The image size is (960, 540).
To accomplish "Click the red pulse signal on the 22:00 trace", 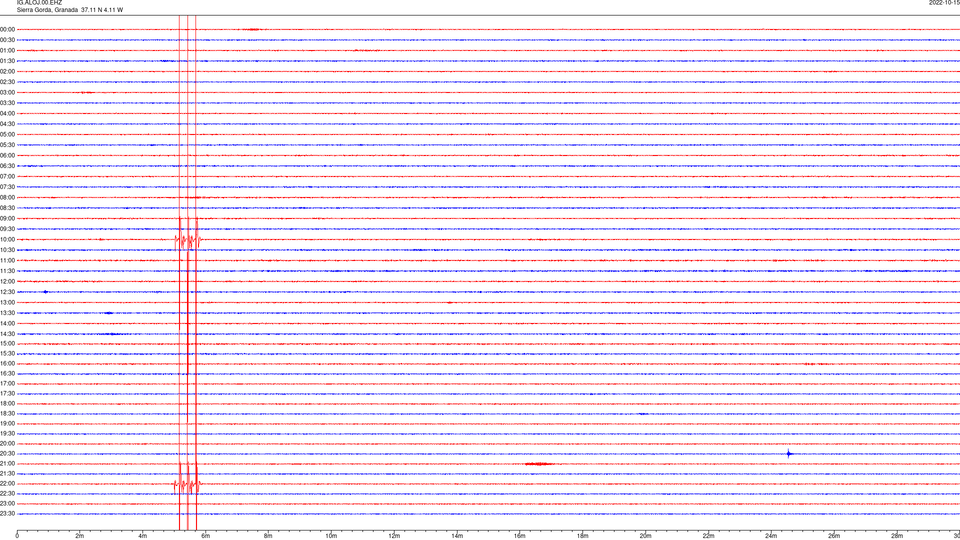I will click(187, 485).
